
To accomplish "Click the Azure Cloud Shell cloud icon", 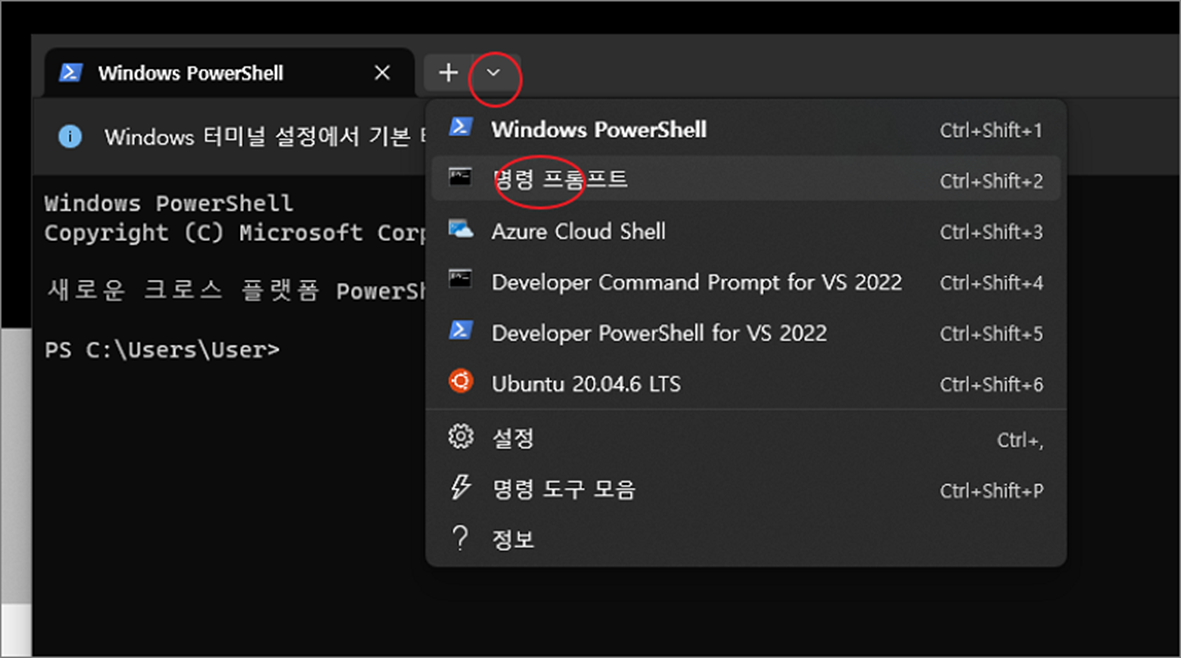I will point(461,229).
